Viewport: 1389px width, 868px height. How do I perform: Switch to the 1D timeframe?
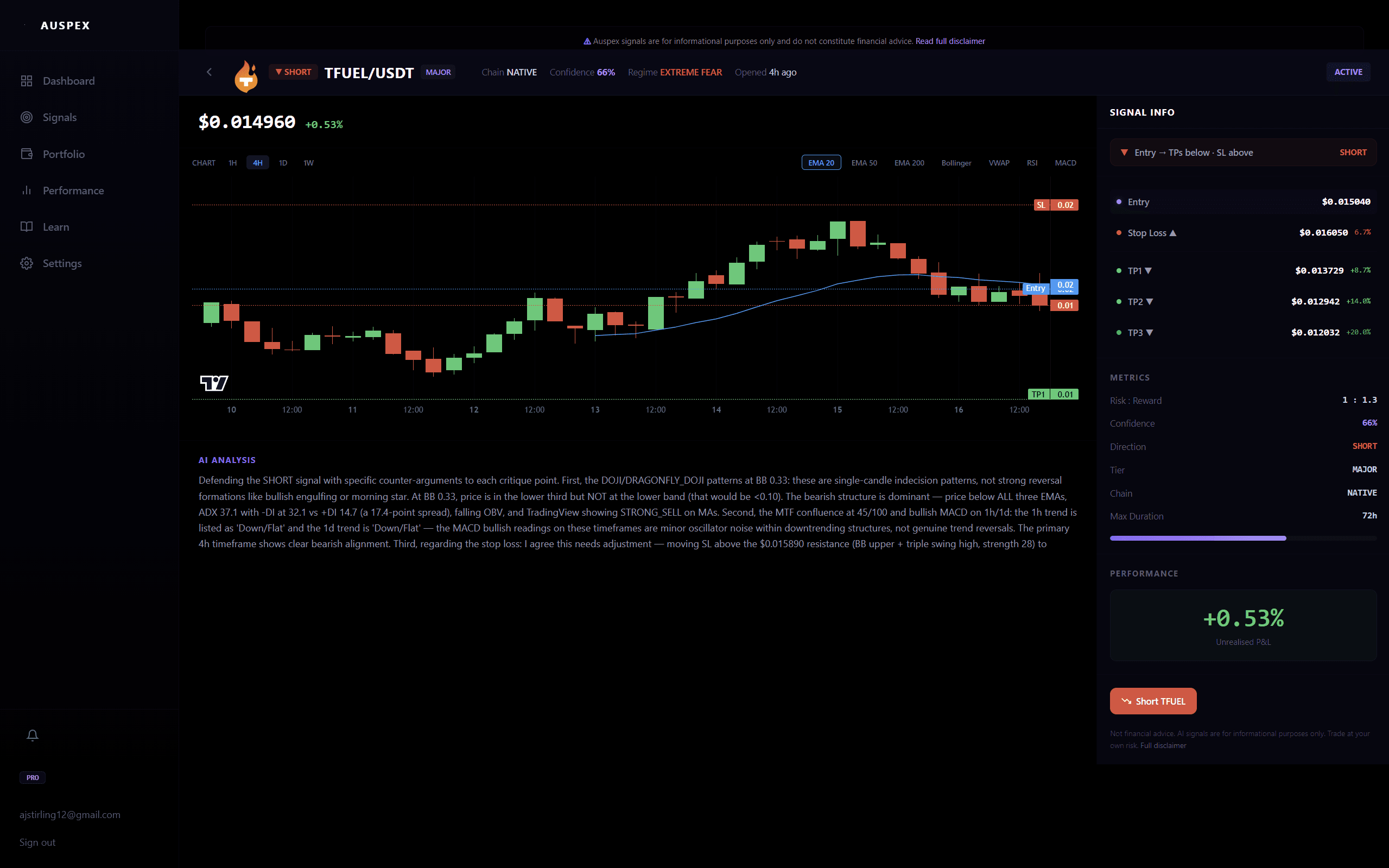point(283,162)
